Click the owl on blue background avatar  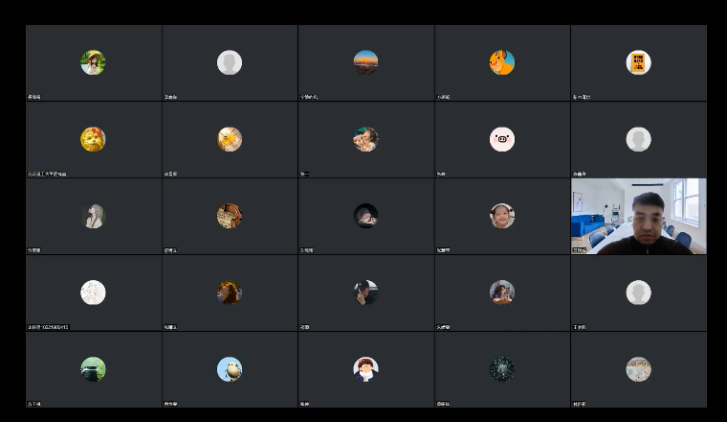(x=230, y=369)
